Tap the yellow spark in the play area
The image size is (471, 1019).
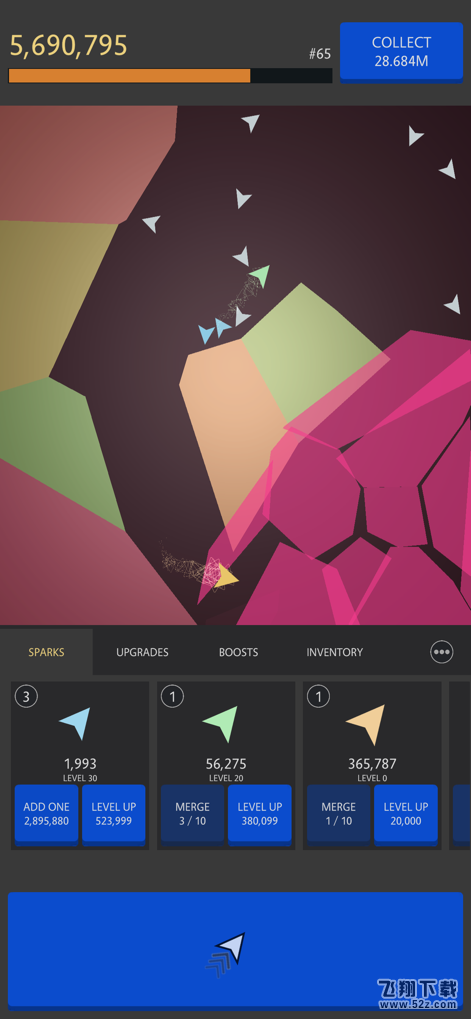pos(226,576)
